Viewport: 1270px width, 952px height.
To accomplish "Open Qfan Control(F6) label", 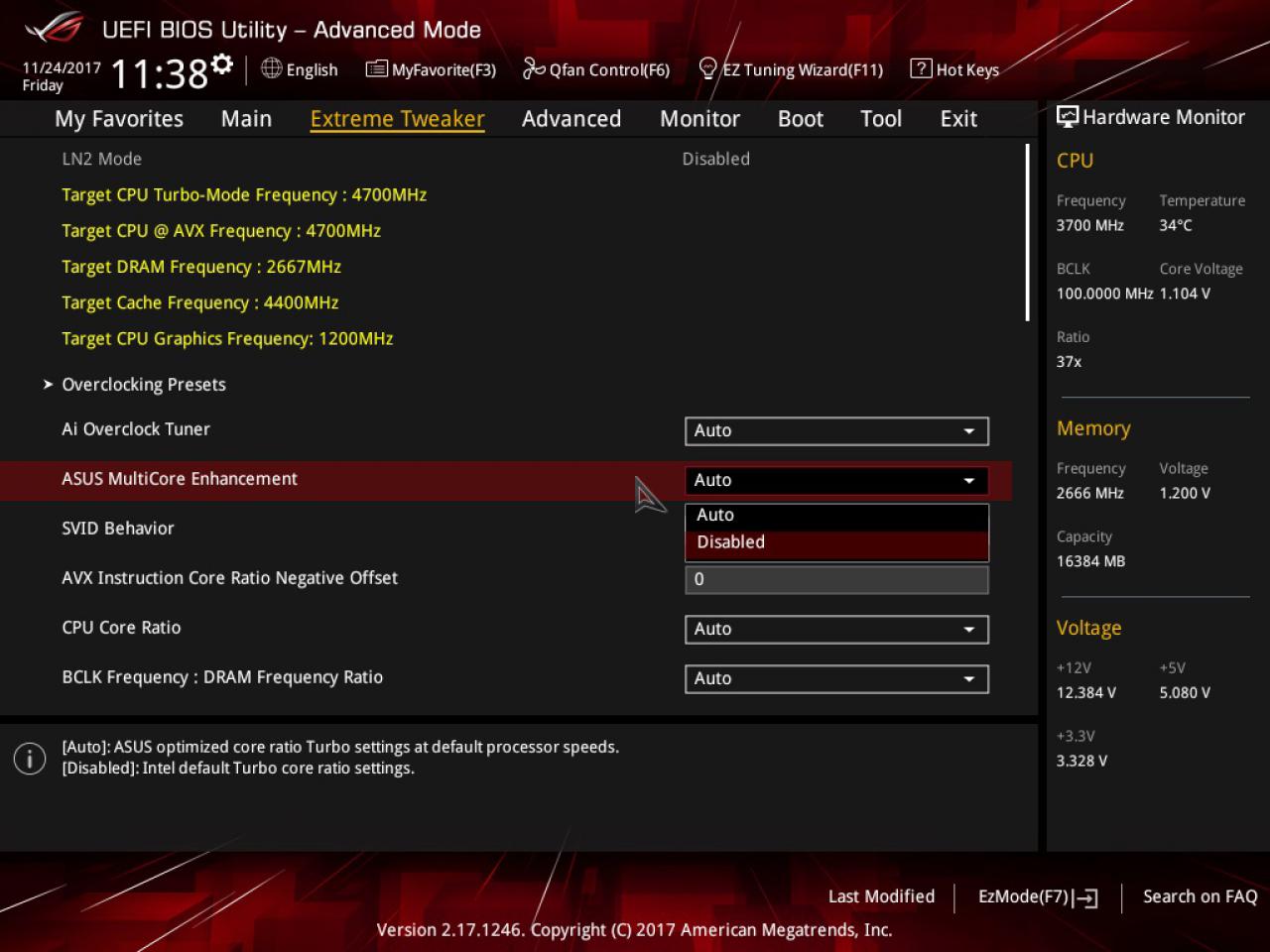I will 609,69.
